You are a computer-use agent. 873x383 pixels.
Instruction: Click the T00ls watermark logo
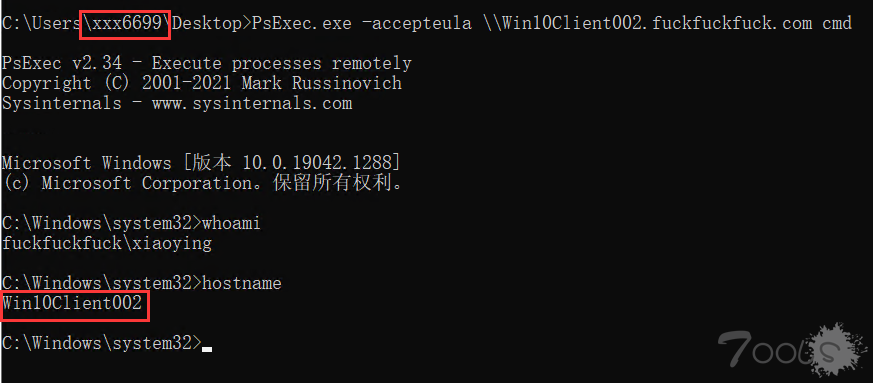point(792,349)
